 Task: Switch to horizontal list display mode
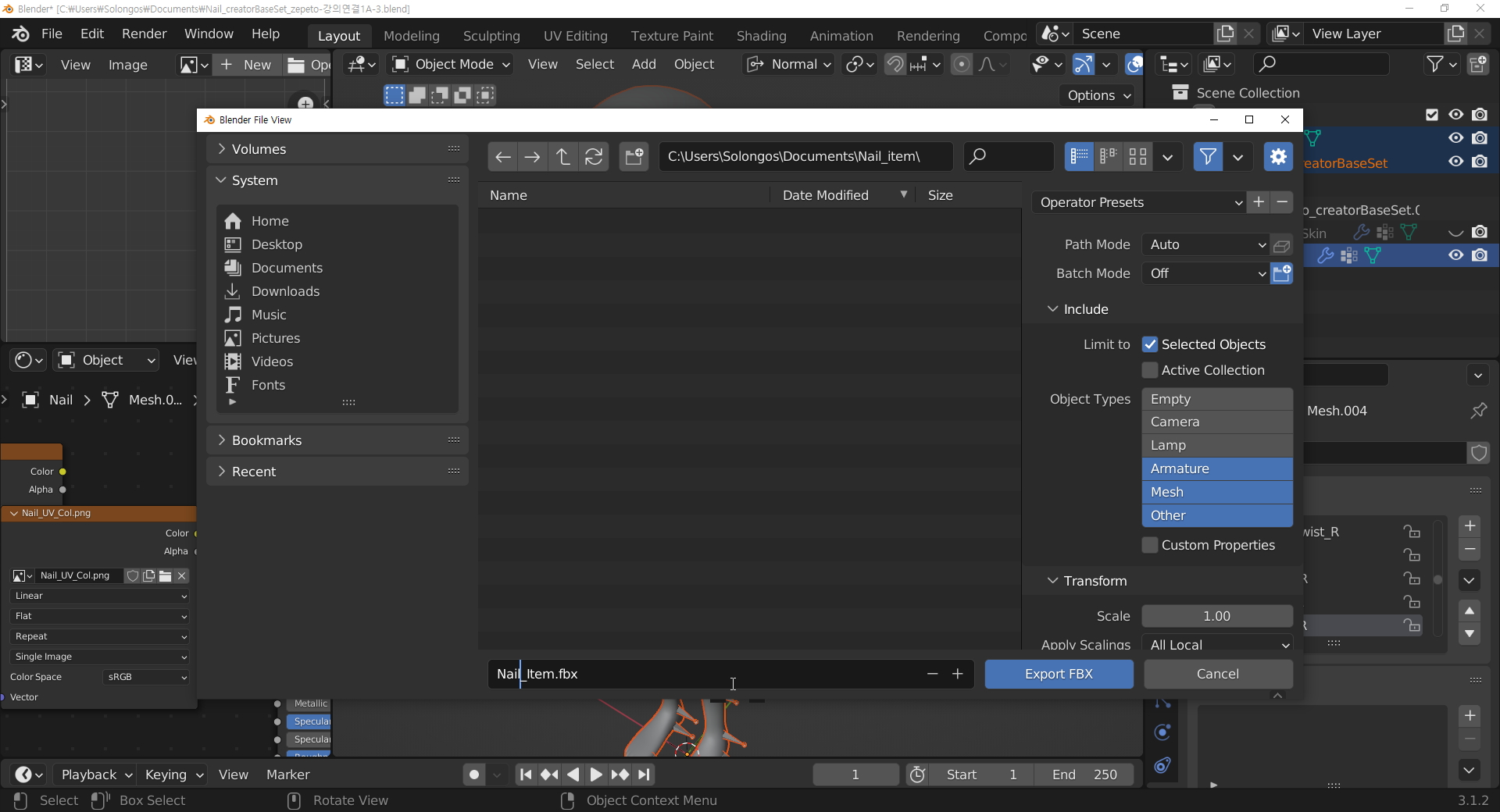[x=1109, y=157]
